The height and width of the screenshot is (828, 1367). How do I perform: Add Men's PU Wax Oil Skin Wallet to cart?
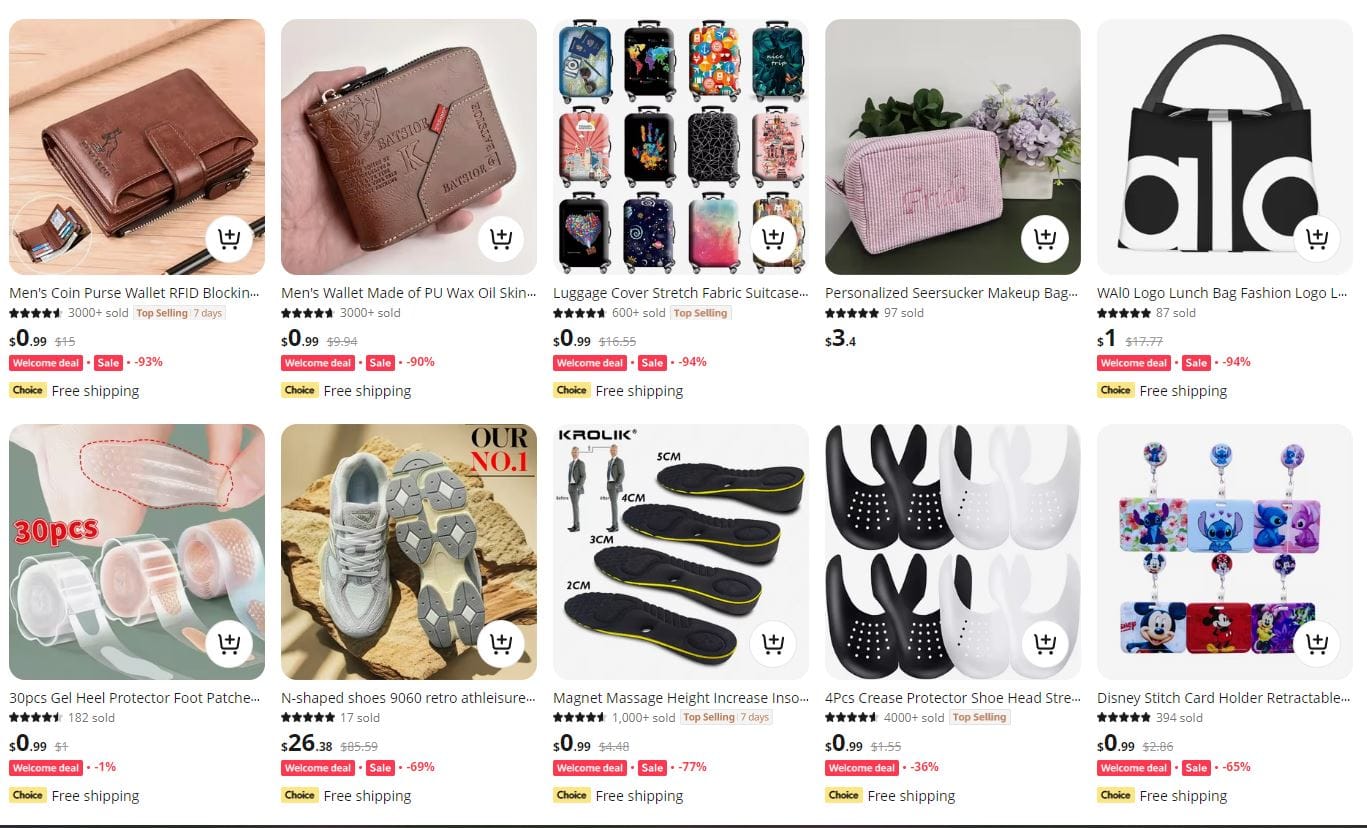(x=501, y=238)
